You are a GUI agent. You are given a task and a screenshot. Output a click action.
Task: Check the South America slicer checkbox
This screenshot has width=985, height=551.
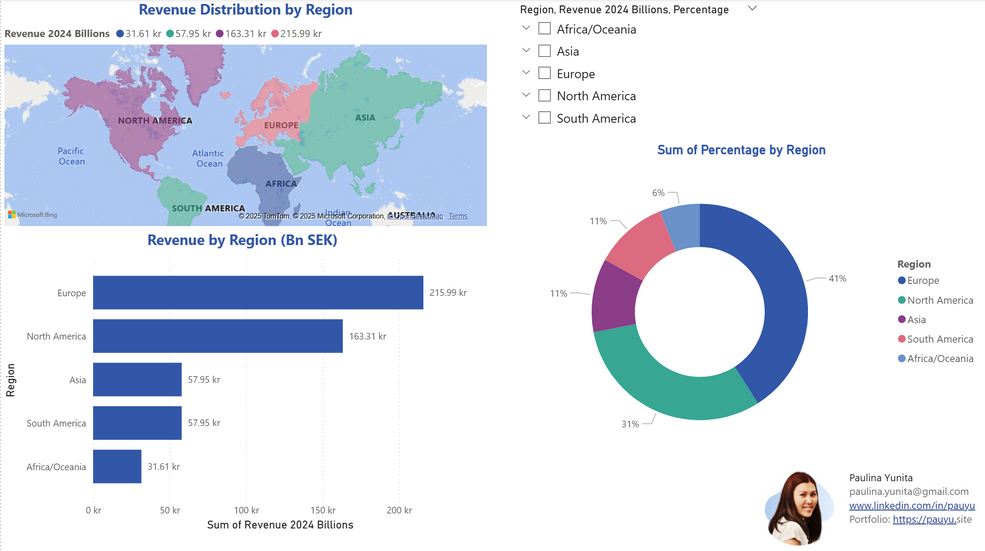545,118
